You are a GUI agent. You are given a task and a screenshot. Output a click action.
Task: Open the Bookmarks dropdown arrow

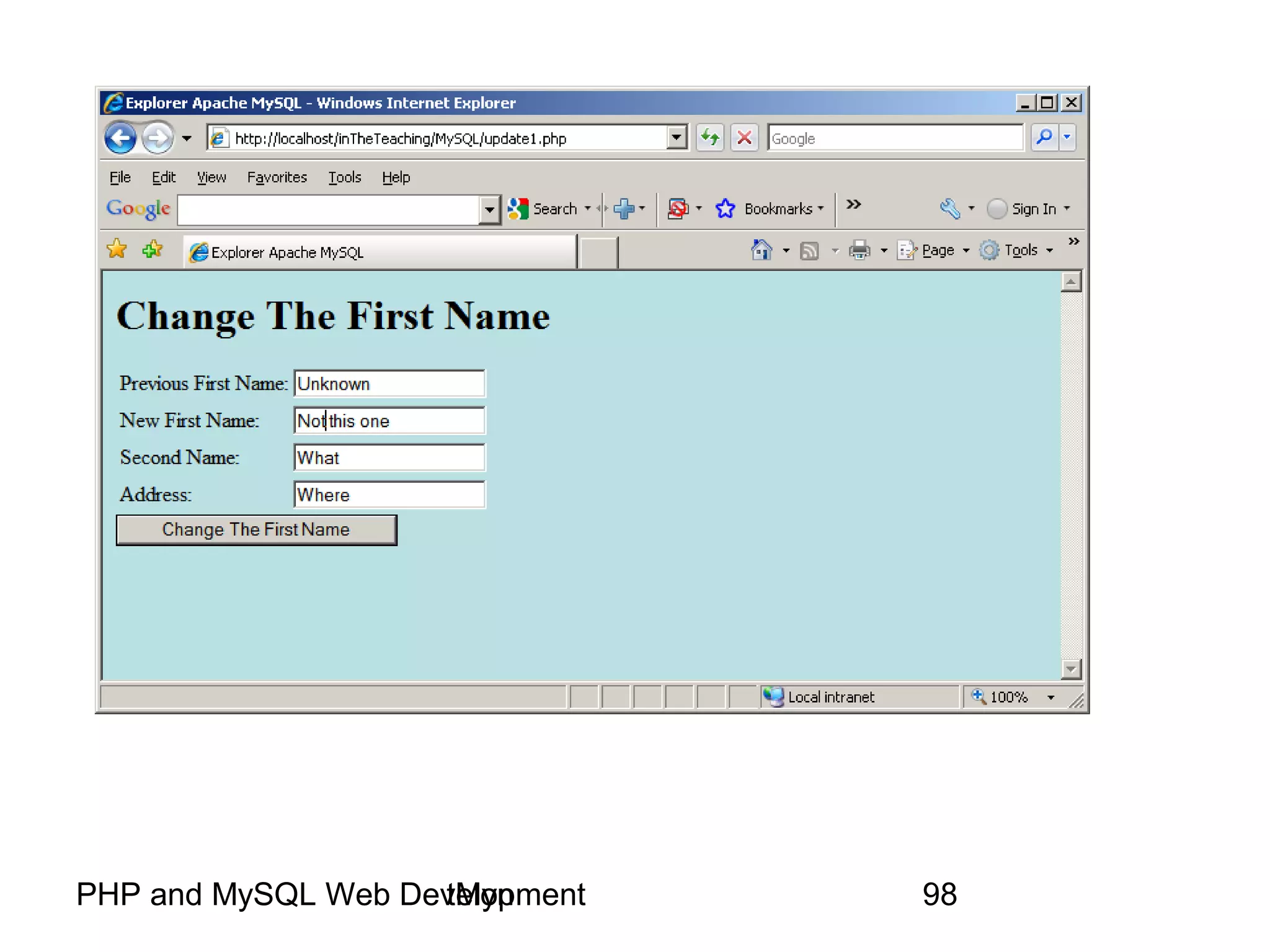click(x=820, y=209)
